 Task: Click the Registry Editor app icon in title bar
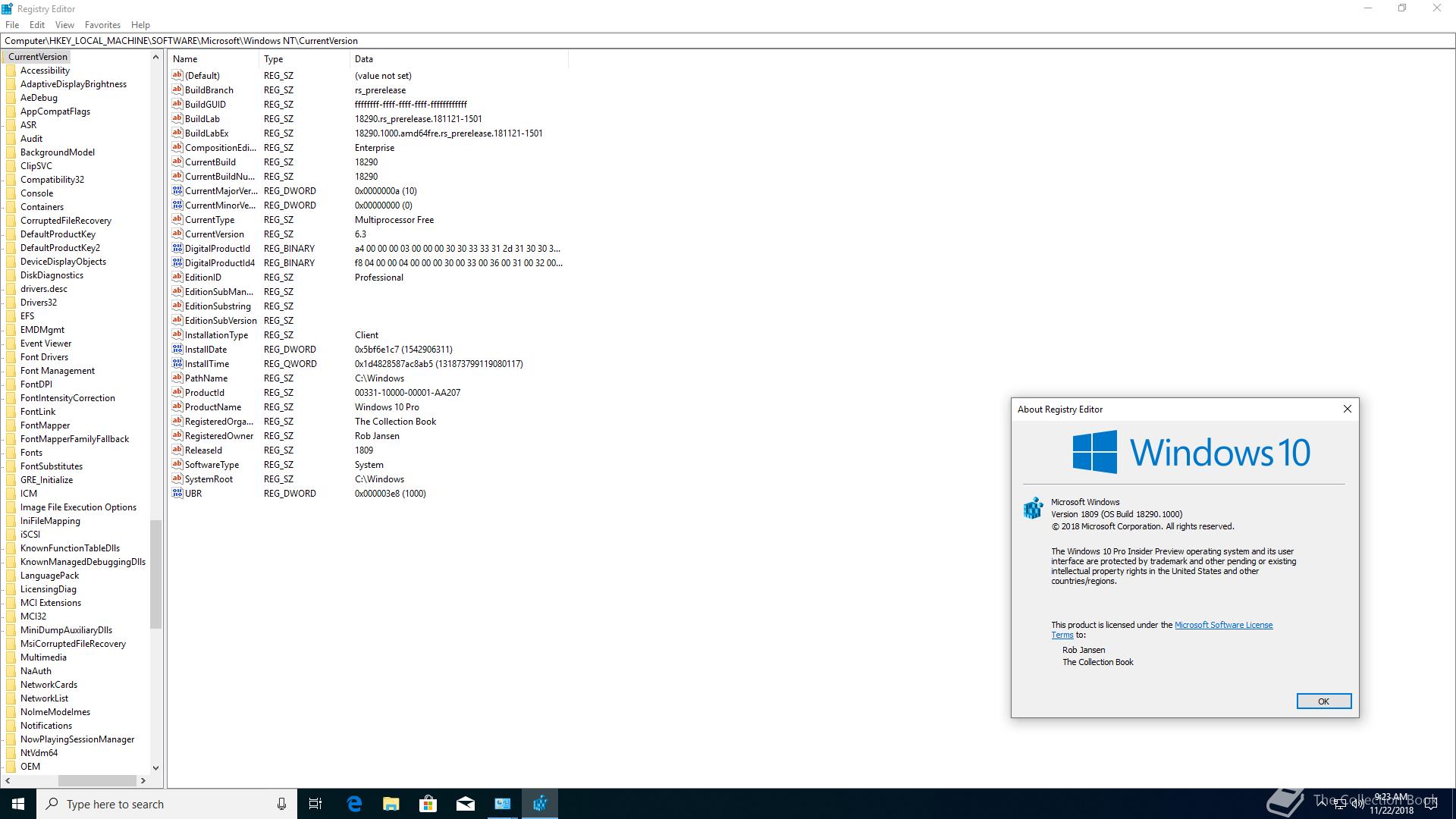(x=8, y=8)
